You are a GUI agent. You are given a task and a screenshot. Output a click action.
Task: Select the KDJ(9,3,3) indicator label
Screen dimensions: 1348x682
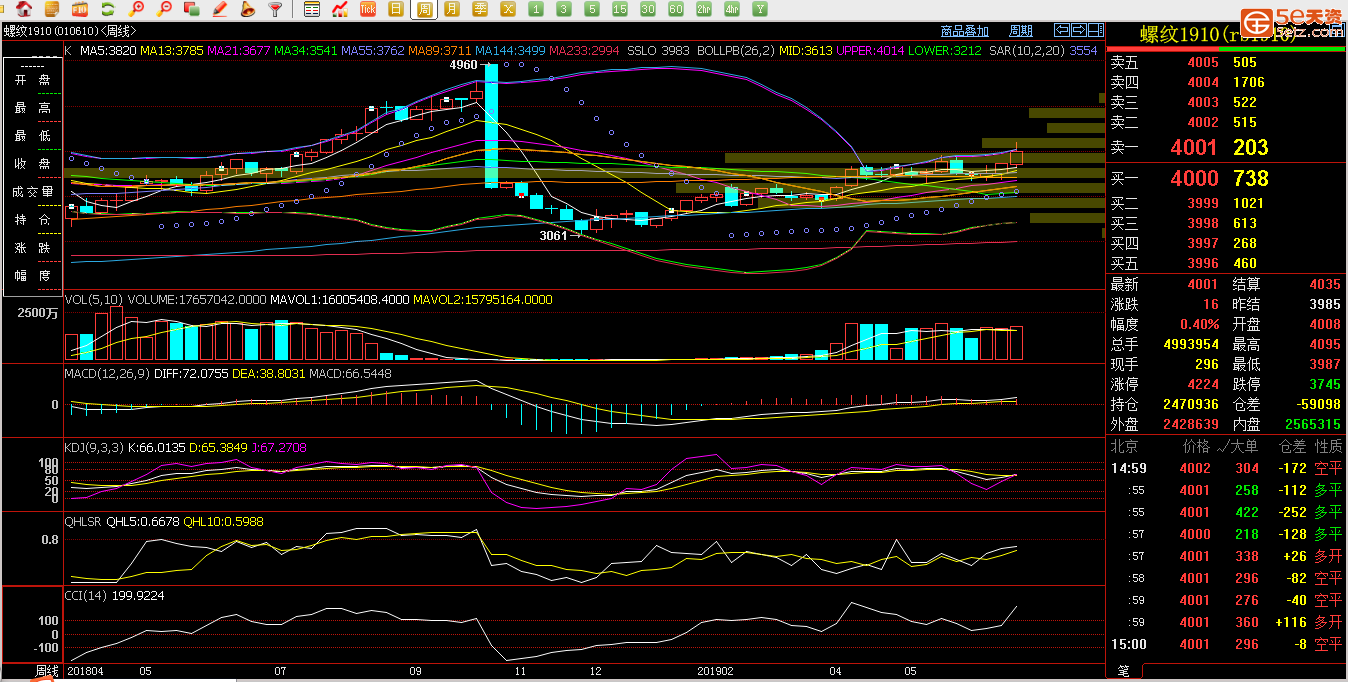tap(94, 447)
